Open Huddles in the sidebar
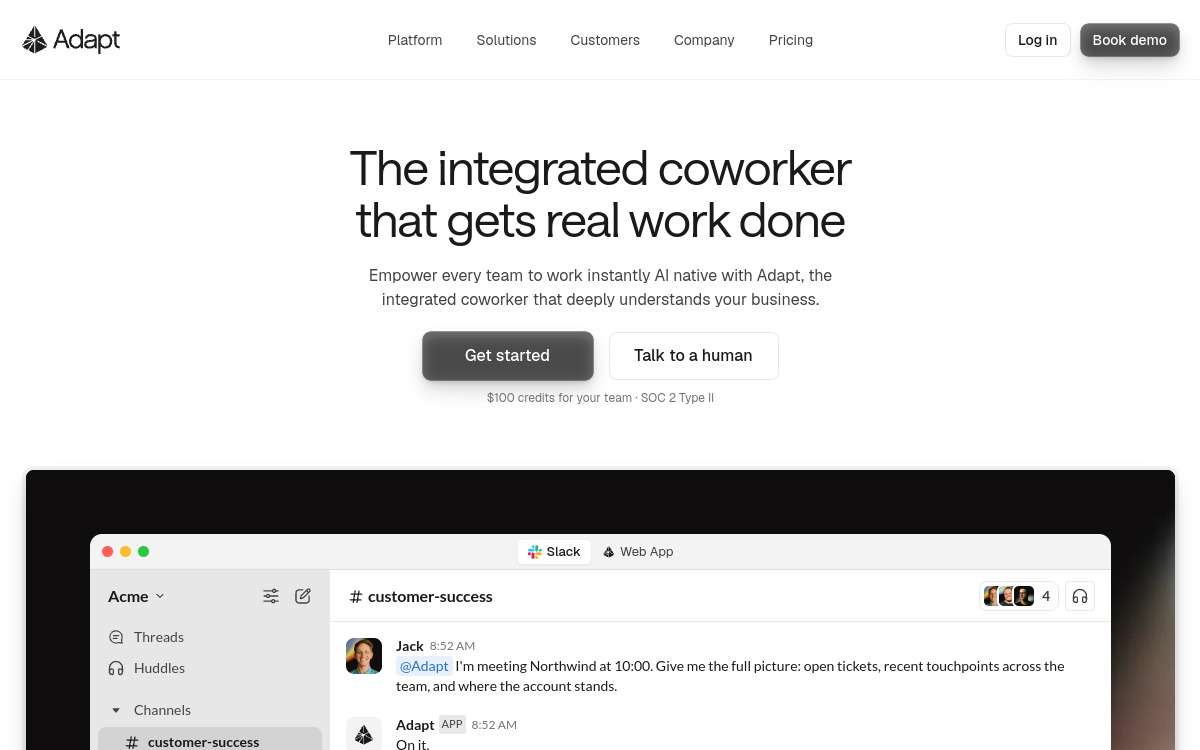The height and width of the screenshot is (750, 1200). [145, 668]
